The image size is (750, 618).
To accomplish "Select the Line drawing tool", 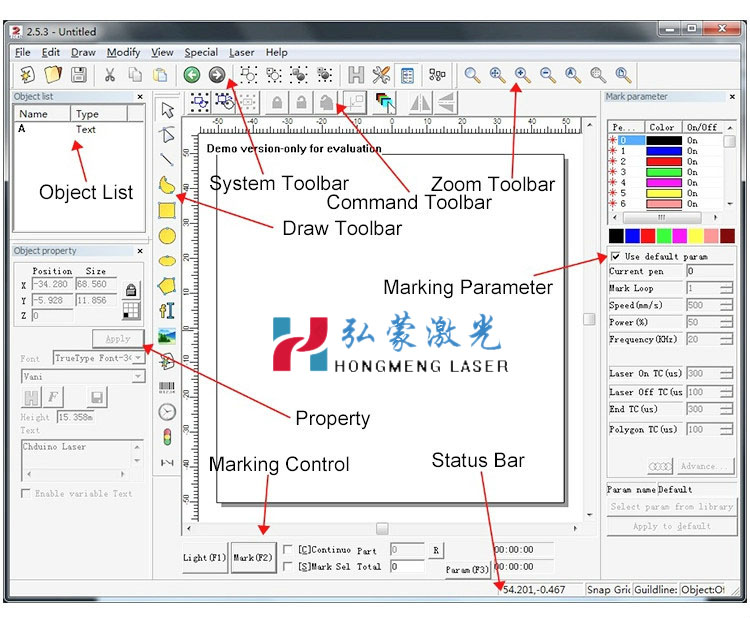I will 167,160.
